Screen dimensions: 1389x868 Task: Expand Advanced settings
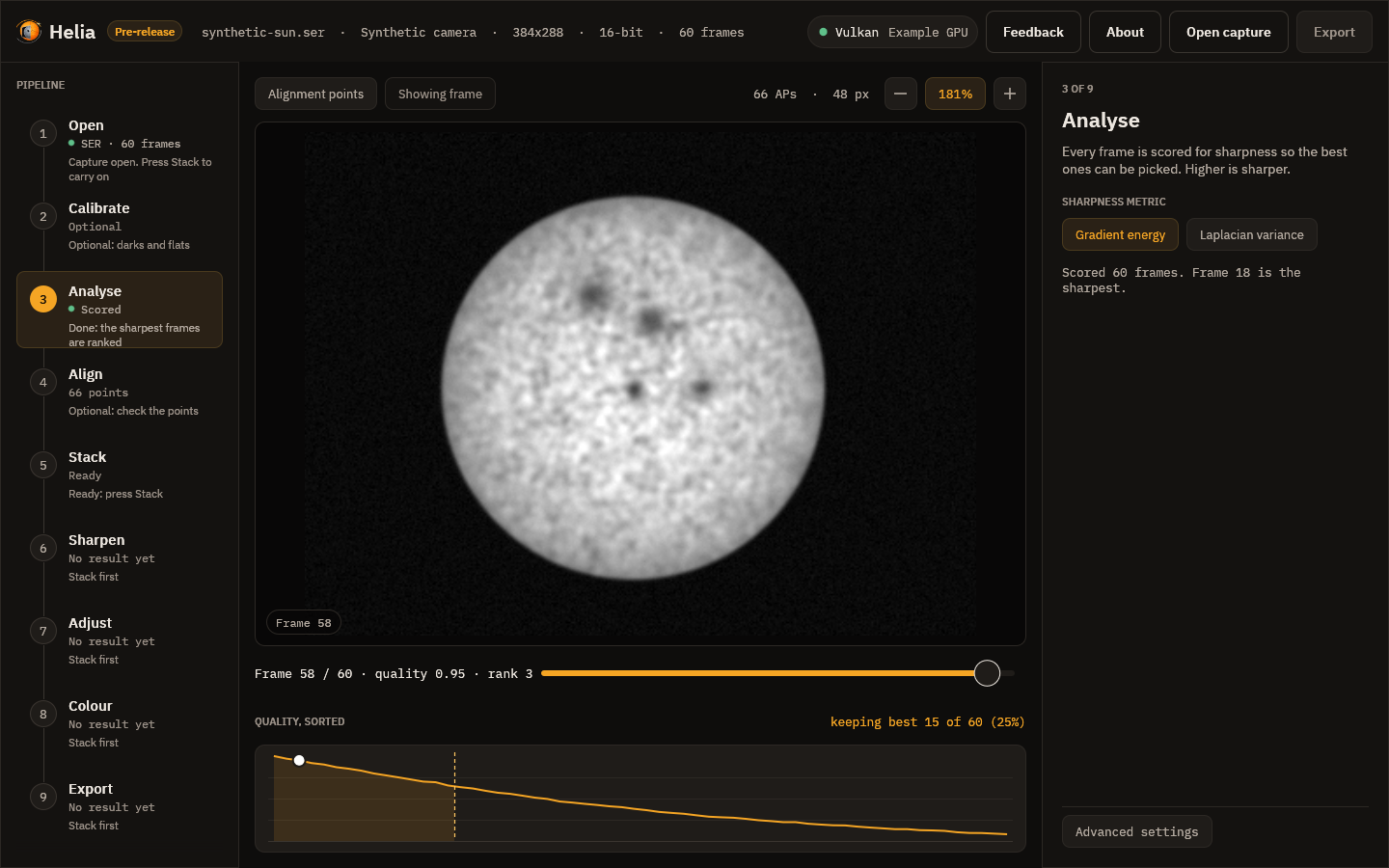pos(1136,831)
